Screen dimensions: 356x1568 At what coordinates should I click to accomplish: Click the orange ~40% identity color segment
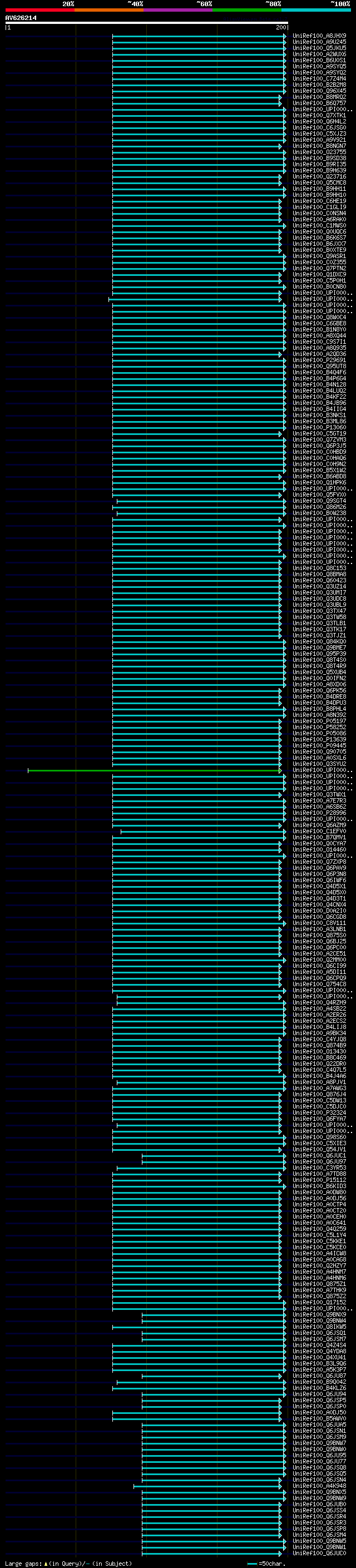(109, 11)
